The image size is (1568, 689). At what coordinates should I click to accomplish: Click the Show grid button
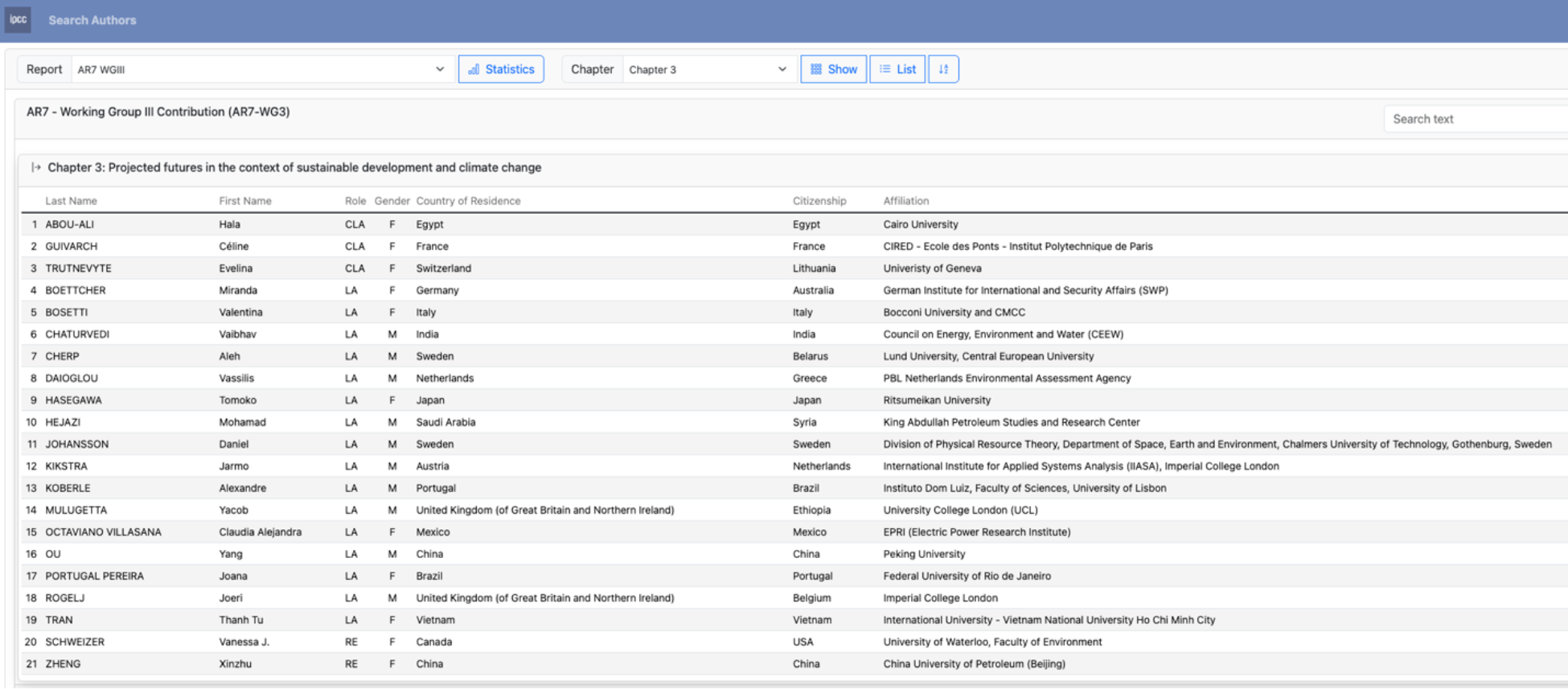tap(833, 69)
